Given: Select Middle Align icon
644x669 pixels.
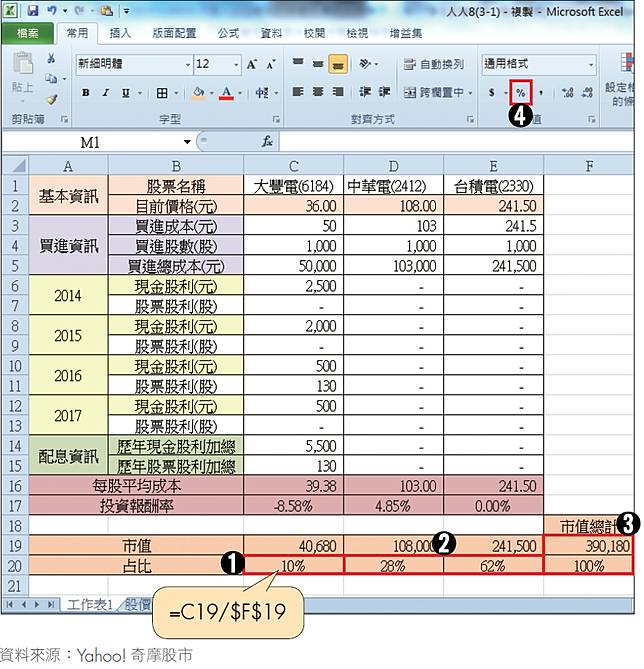Looking at the screenshot, I should coord(318,64).
